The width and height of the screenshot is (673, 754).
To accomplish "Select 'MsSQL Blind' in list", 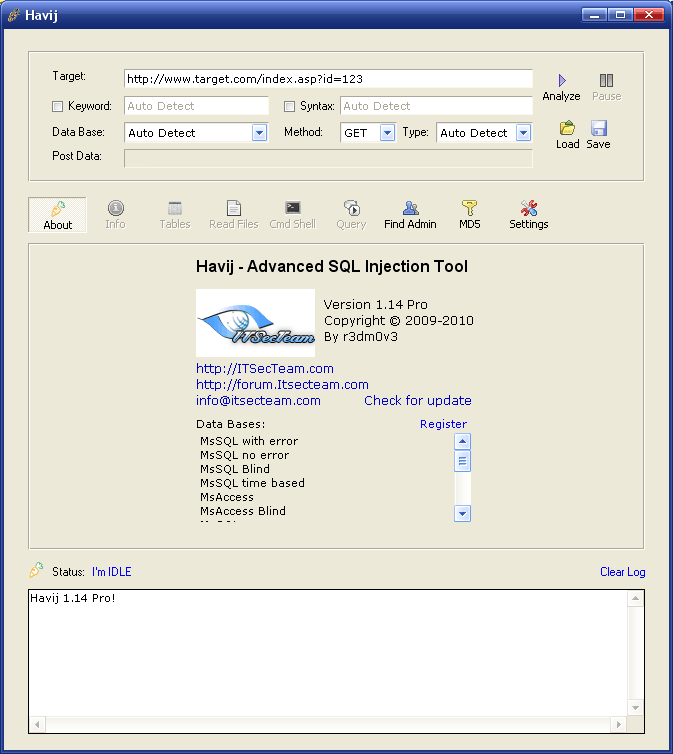I will (x=235, y=469).
